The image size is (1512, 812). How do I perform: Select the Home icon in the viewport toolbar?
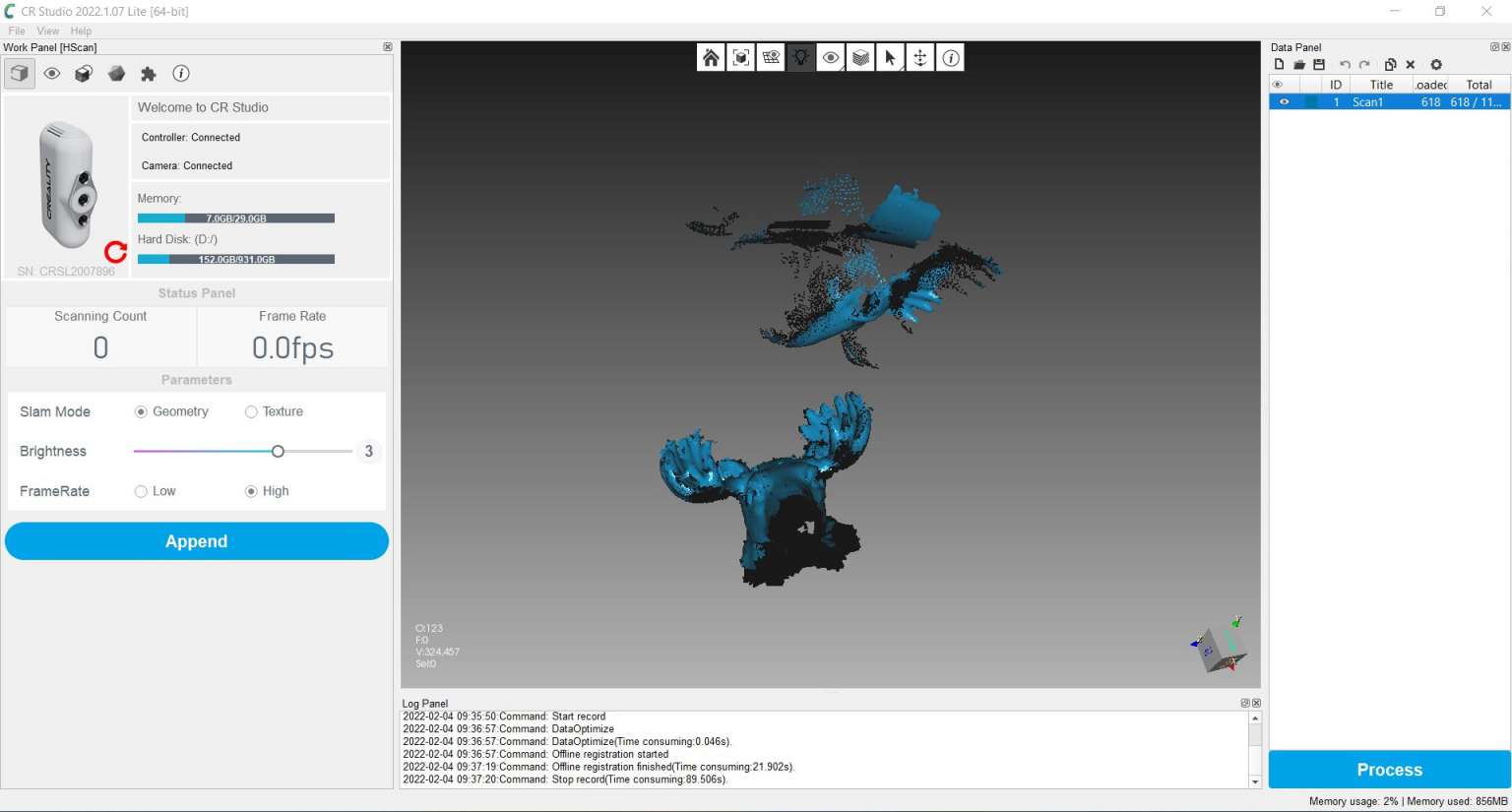tap(711, 57)
